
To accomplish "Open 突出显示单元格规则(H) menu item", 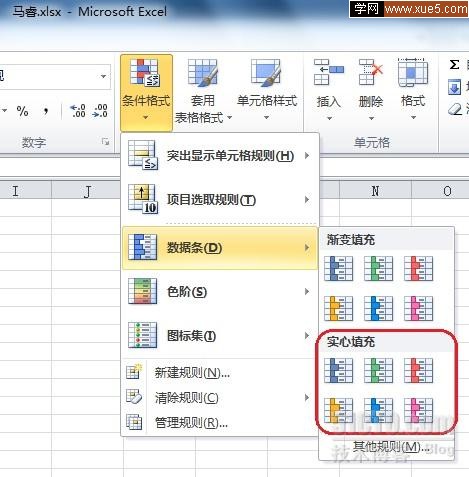I will [x=220, y=155].
